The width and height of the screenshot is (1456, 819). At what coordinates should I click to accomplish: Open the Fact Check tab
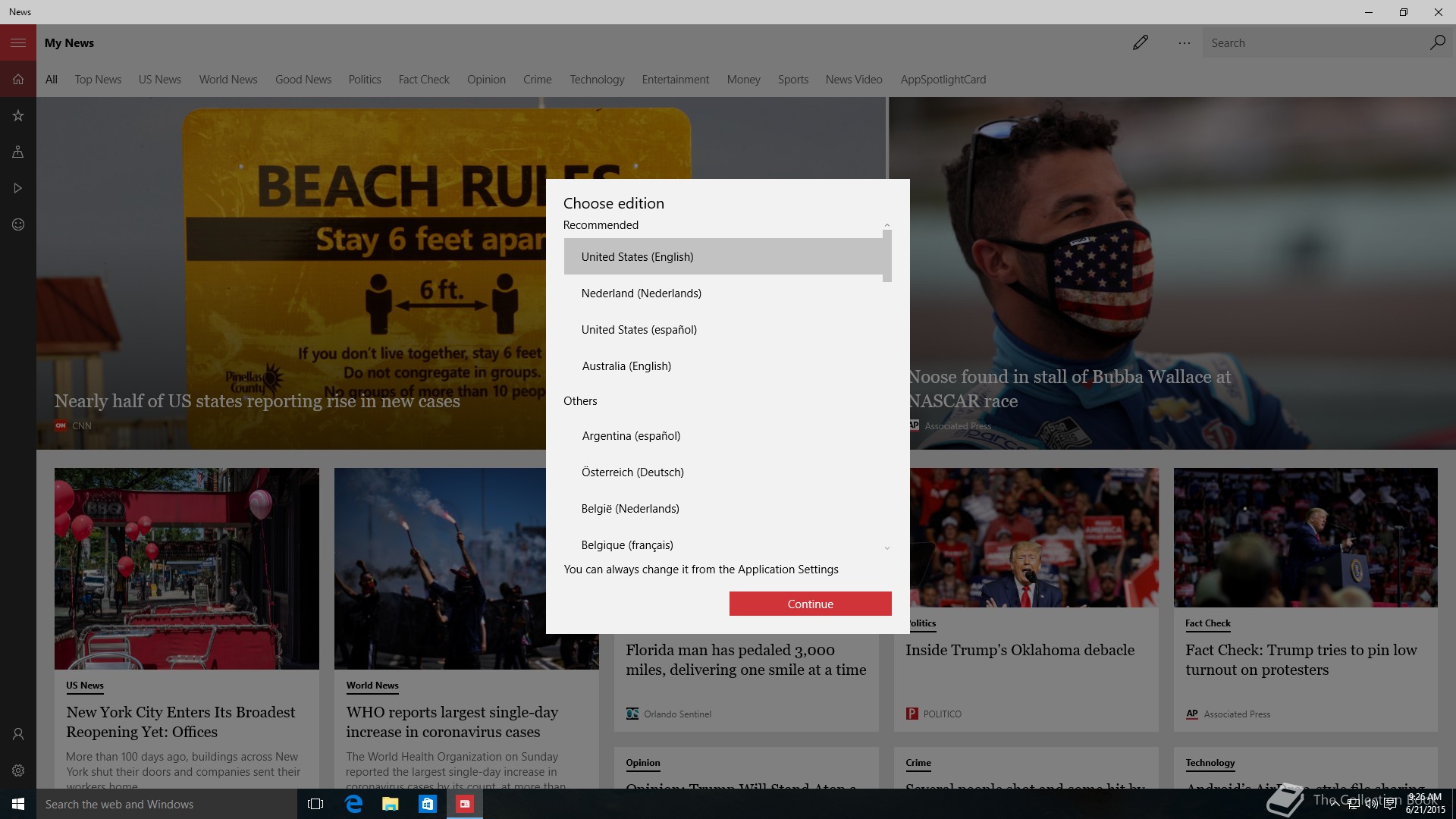pyautogui.click(x=424, y=80)
